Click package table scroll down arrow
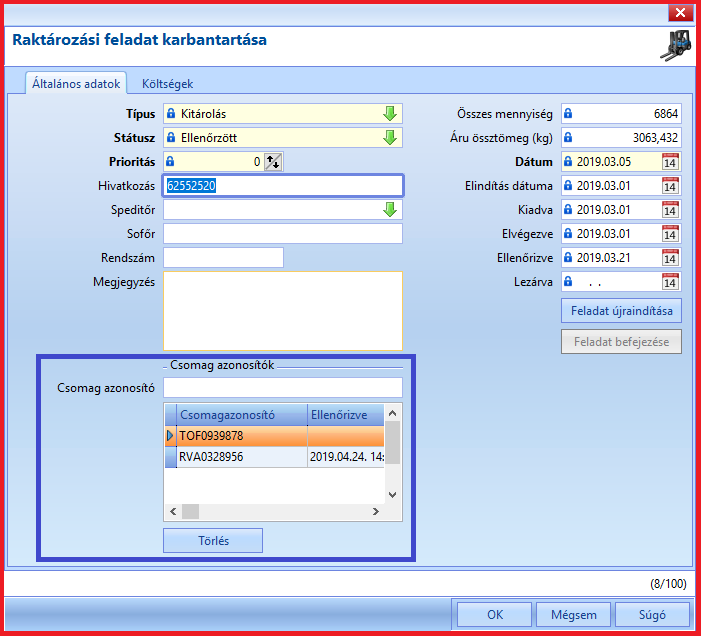The height and width of the screenshot is (636, 701). (x=393, y=495)
